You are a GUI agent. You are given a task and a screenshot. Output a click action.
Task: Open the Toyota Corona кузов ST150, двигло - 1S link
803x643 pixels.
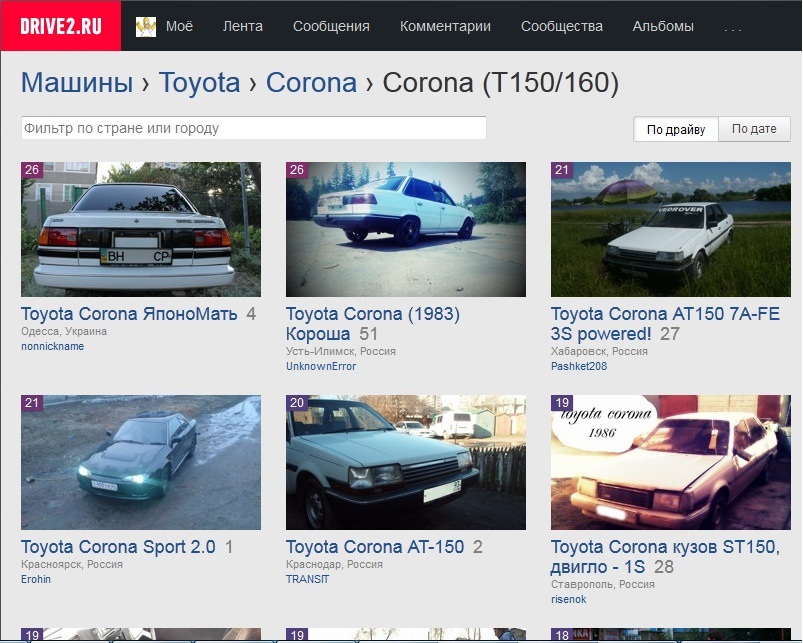tap(665, 556)
